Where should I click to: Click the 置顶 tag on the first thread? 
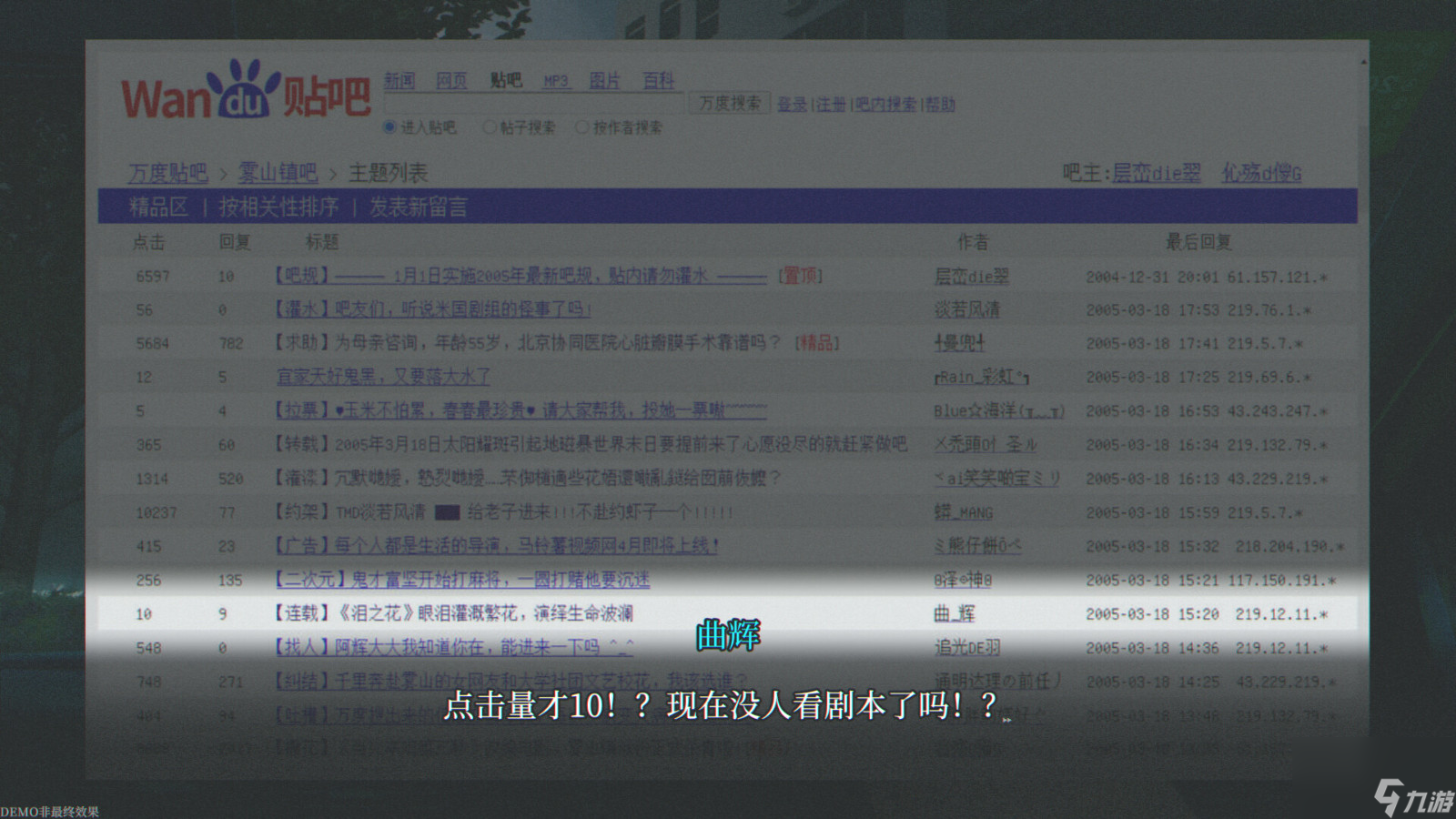[x=800, y=276]
